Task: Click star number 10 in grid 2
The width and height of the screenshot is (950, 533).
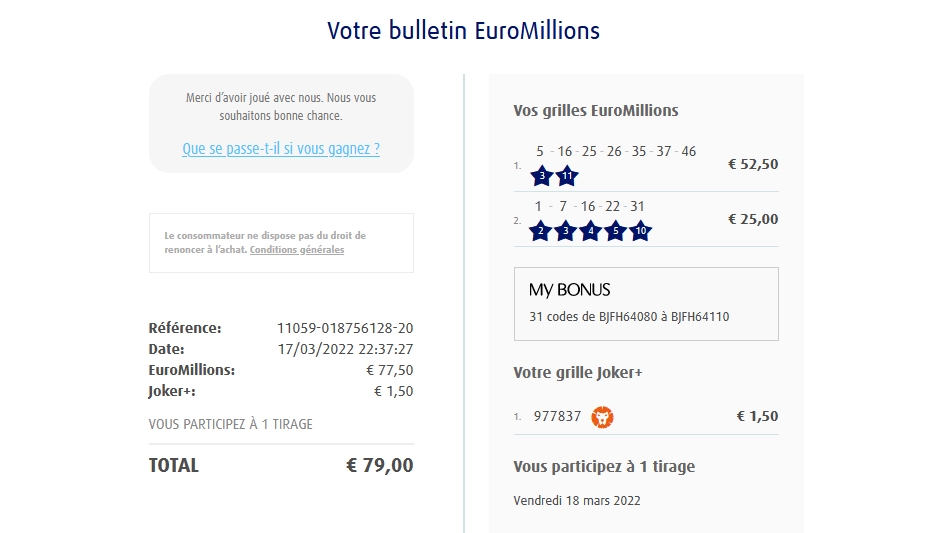Action: click(641, 231)
